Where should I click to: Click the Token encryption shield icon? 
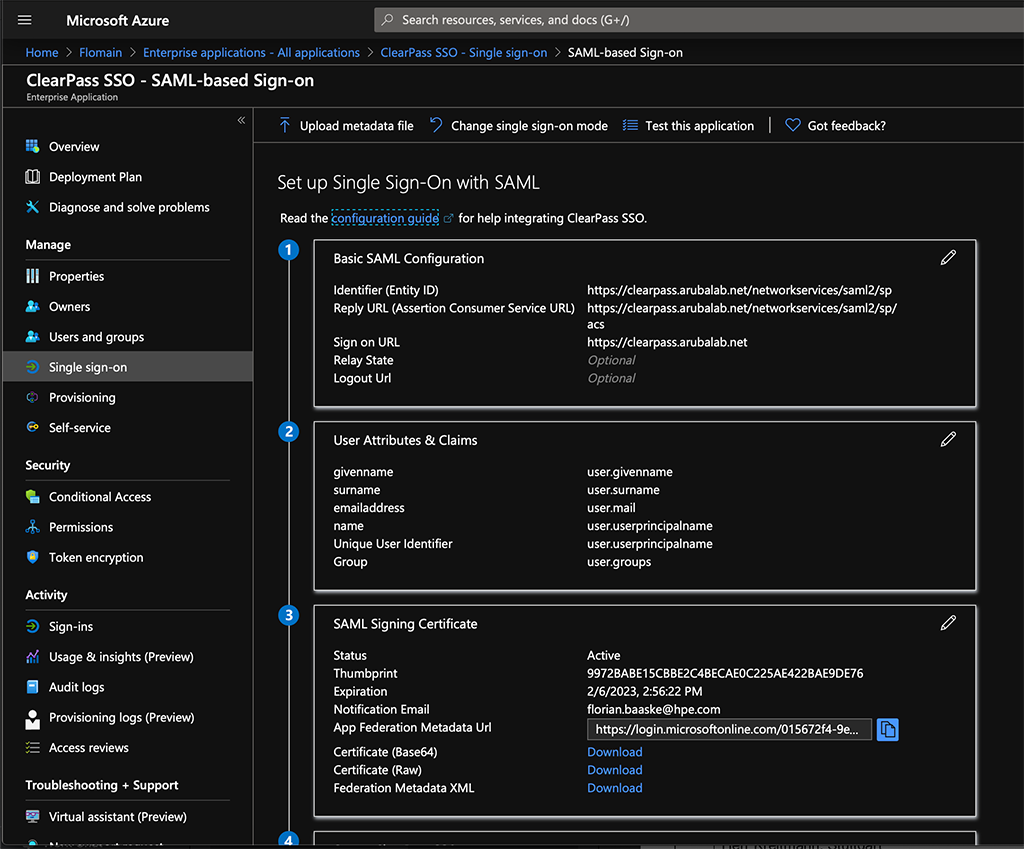pos(32,557)
